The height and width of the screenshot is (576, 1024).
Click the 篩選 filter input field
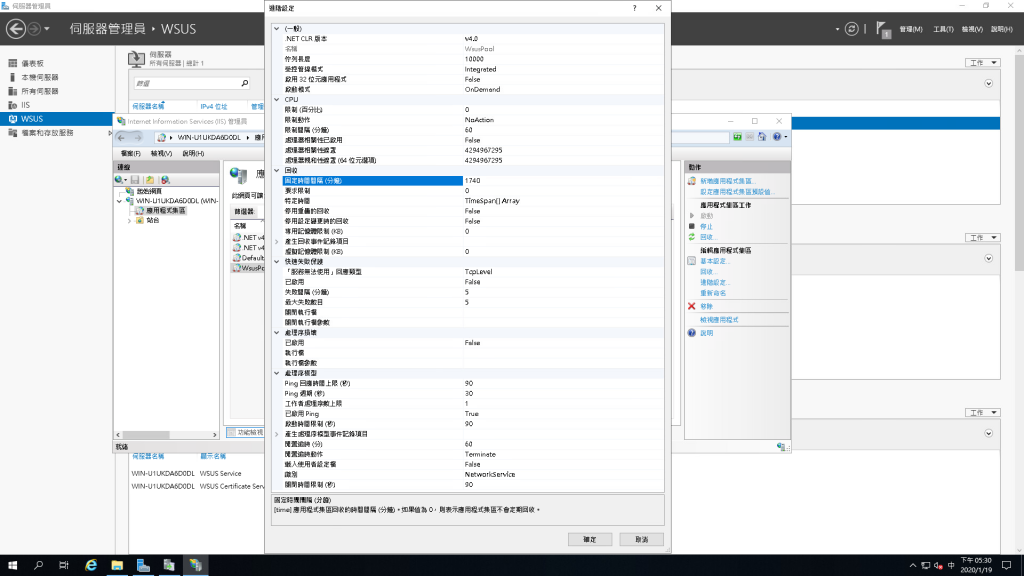[x=186, y=83]
